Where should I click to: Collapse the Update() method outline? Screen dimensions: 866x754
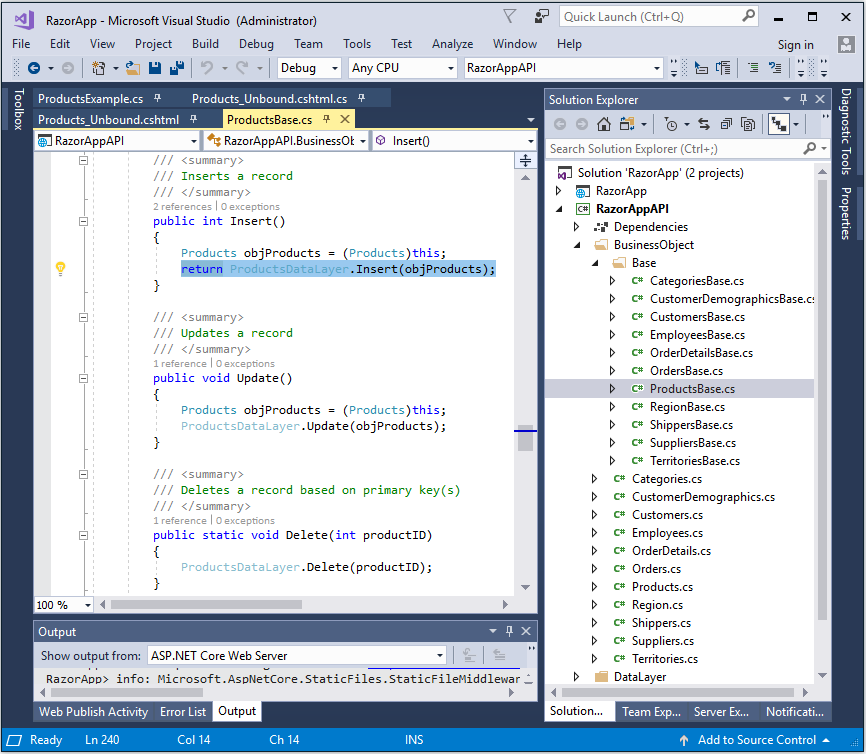(83, 378)
